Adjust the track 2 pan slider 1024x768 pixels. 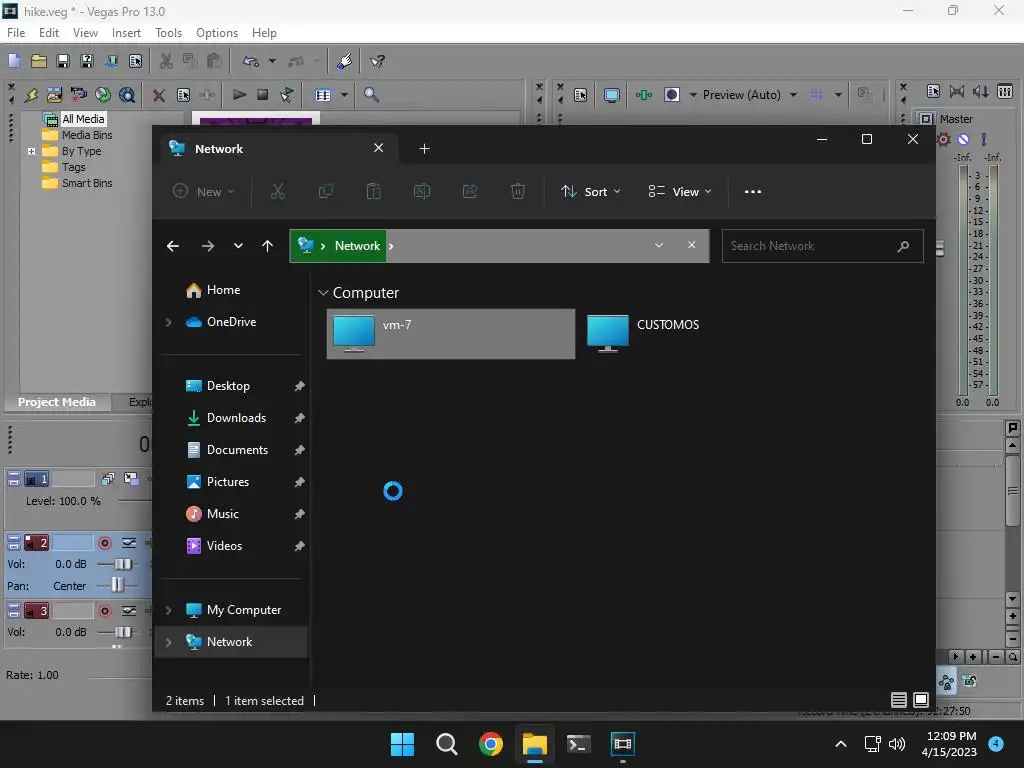(117, 585)
